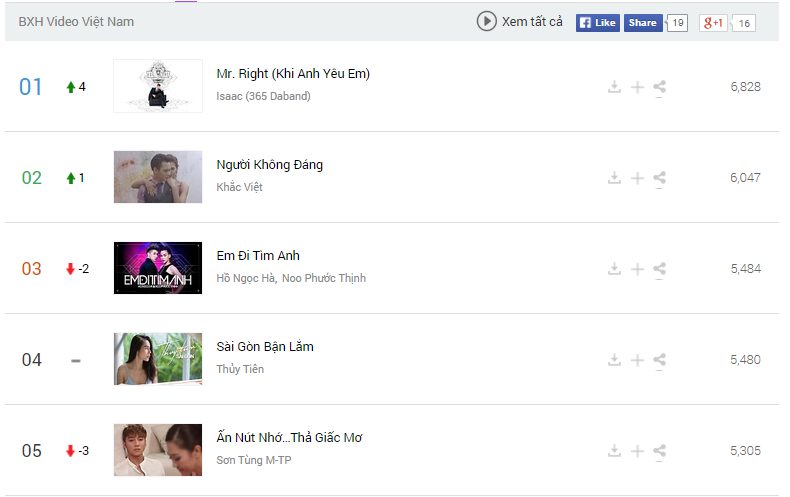The width and height of the screenshot is (790, 497).
Task: Open artist Hồ Ngọc Hà page
Action: coord(246,278)
